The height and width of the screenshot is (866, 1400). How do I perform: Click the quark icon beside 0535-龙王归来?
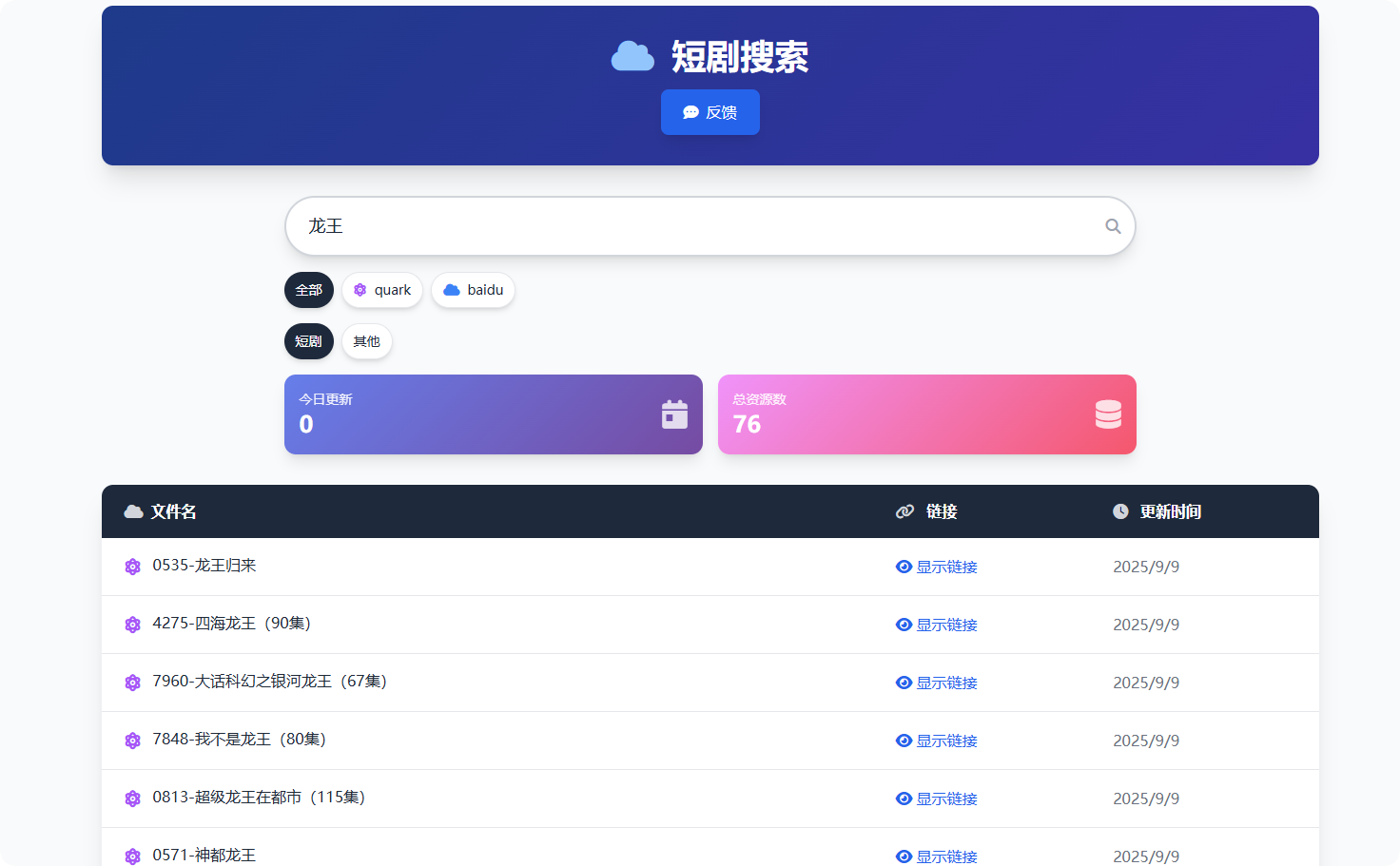point(133,567)
